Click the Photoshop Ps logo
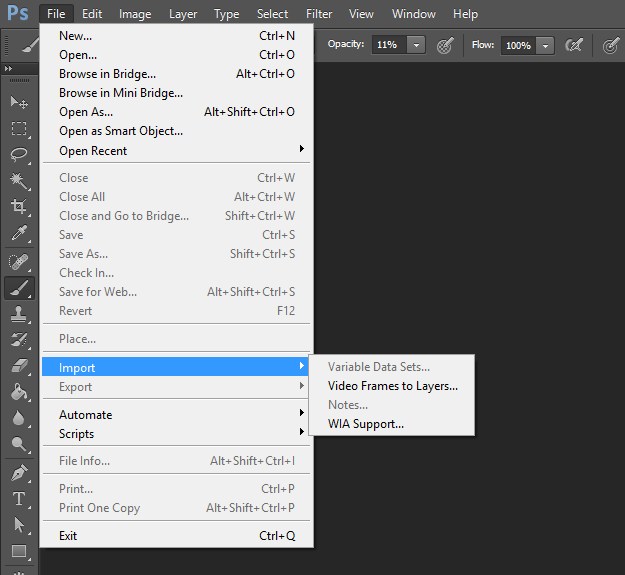Image resolution: width=625 pixels, height=575 pixels. (x=18, y=13)
